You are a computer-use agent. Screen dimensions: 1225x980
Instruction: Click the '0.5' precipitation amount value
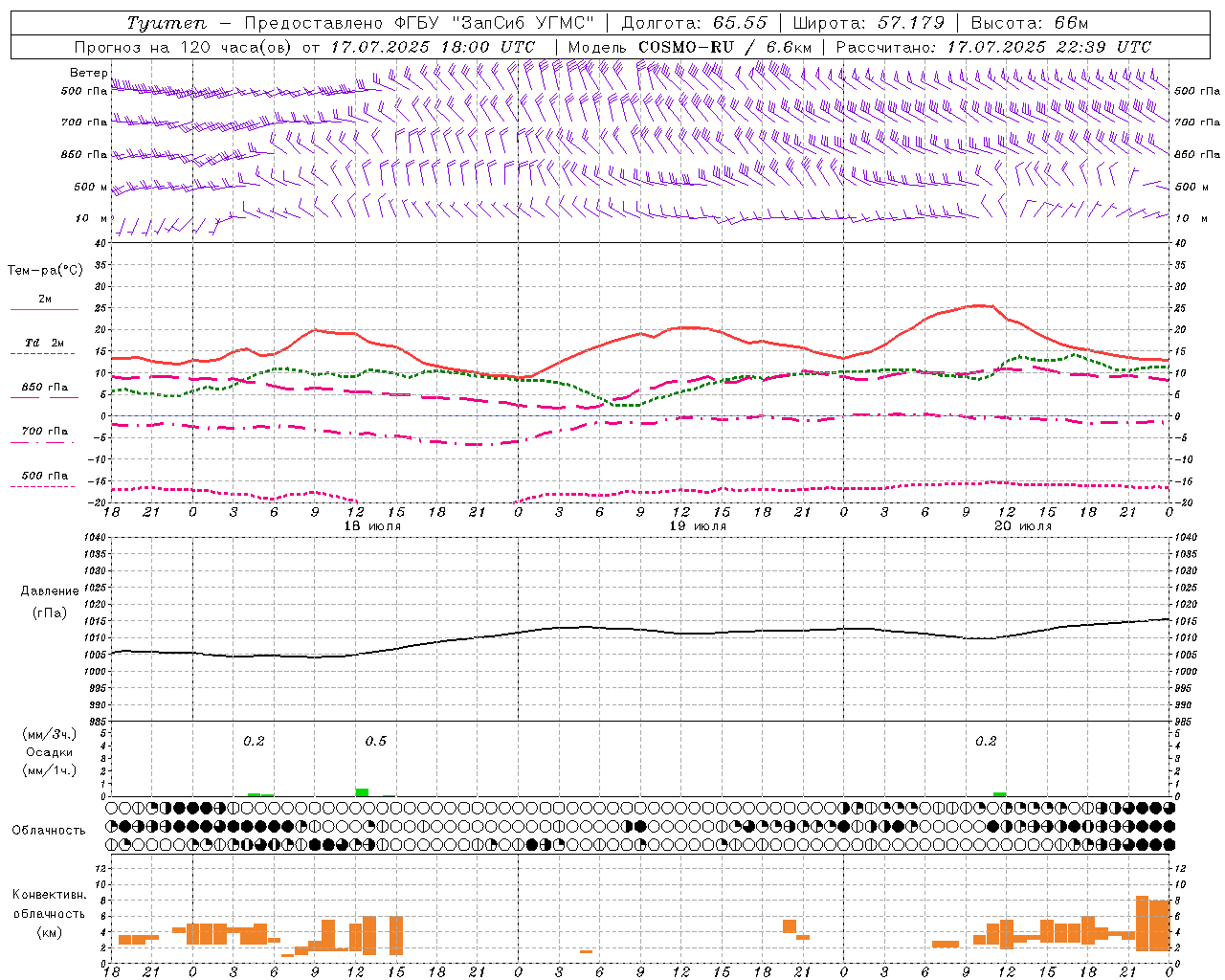[x=376, y=741]
